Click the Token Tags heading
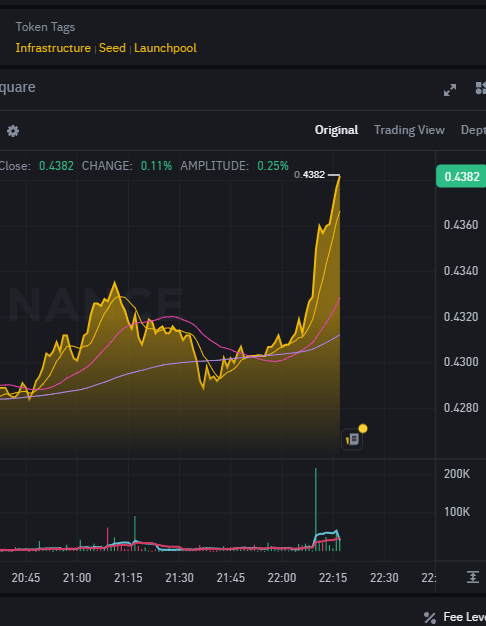The height and width of the screenshot is (626, 486). [x=45, y=27]
